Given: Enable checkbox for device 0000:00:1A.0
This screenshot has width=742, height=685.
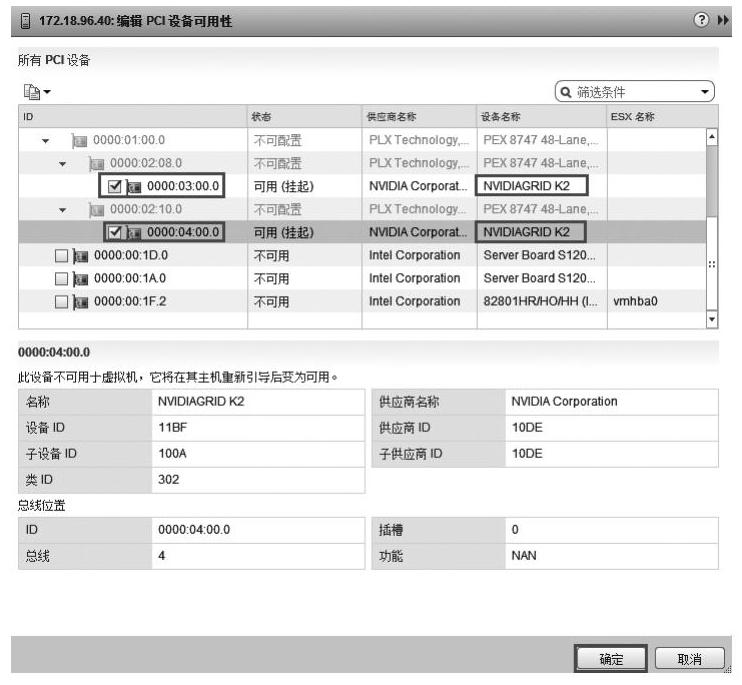Looking at the screenshot, I should [61, 278].
